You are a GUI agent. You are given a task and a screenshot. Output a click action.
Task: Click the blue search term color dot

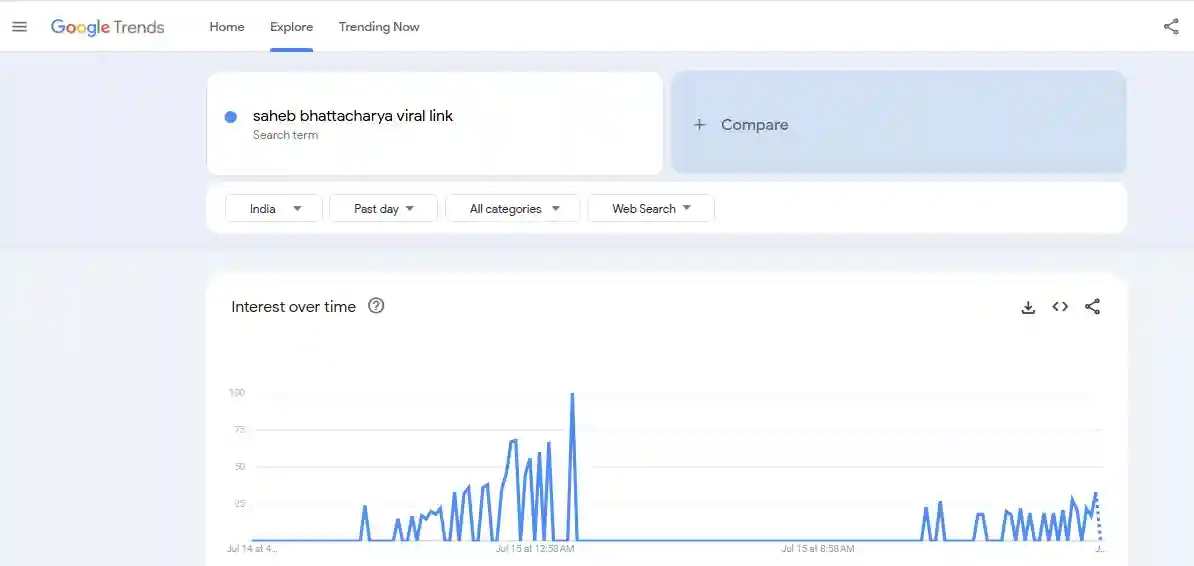click(x=231, y=117)
